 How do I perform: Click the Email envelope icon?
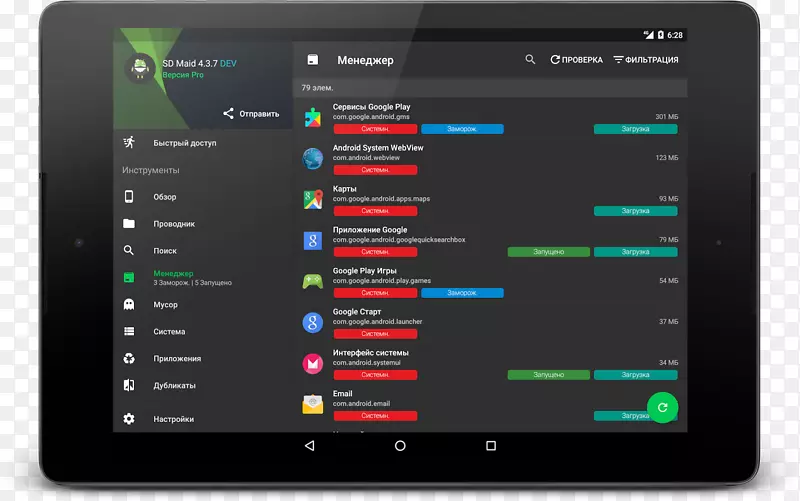(x=313, y=405)
